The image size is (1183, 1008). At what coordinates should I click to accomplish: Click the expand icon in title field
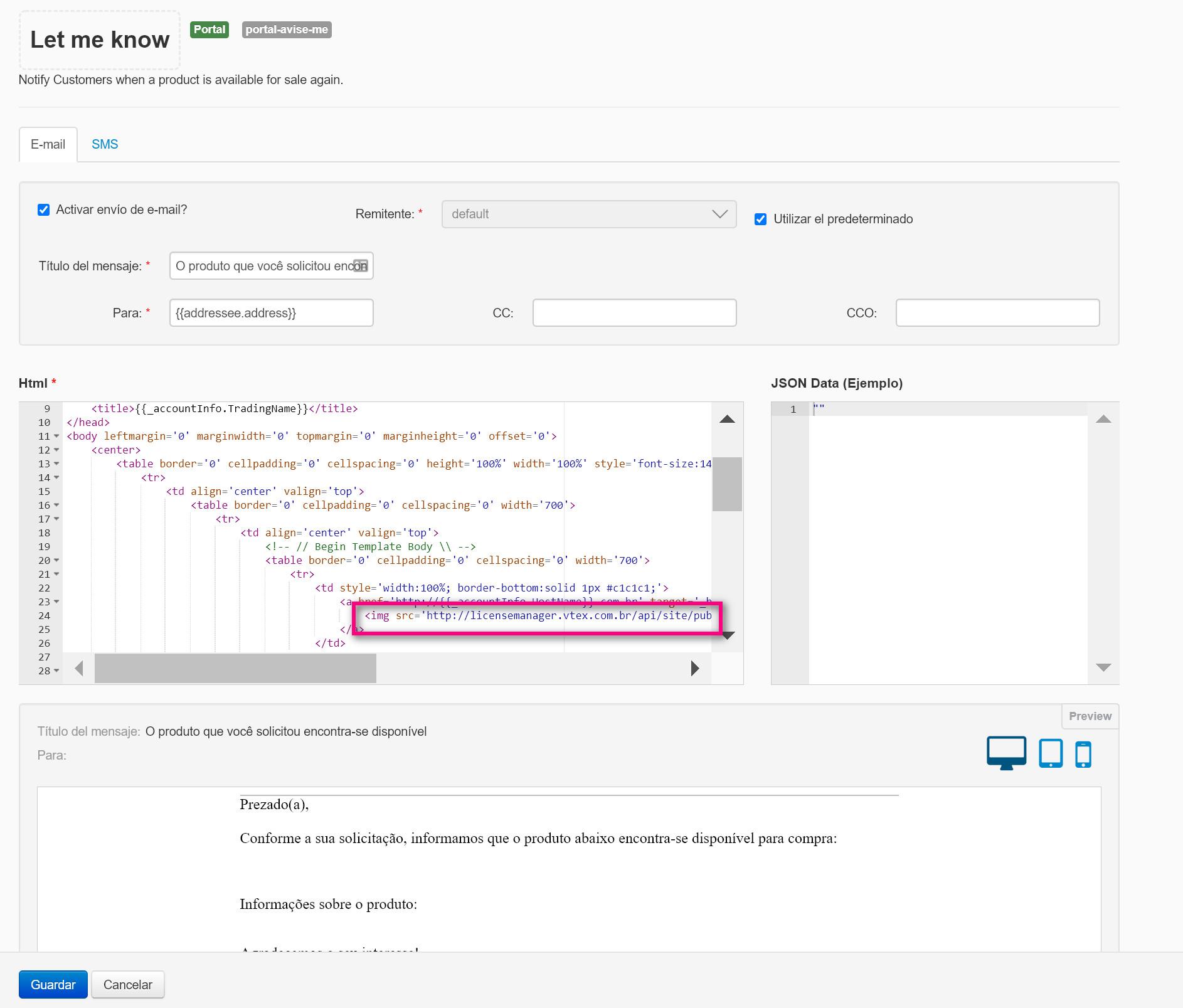point(361,265)
